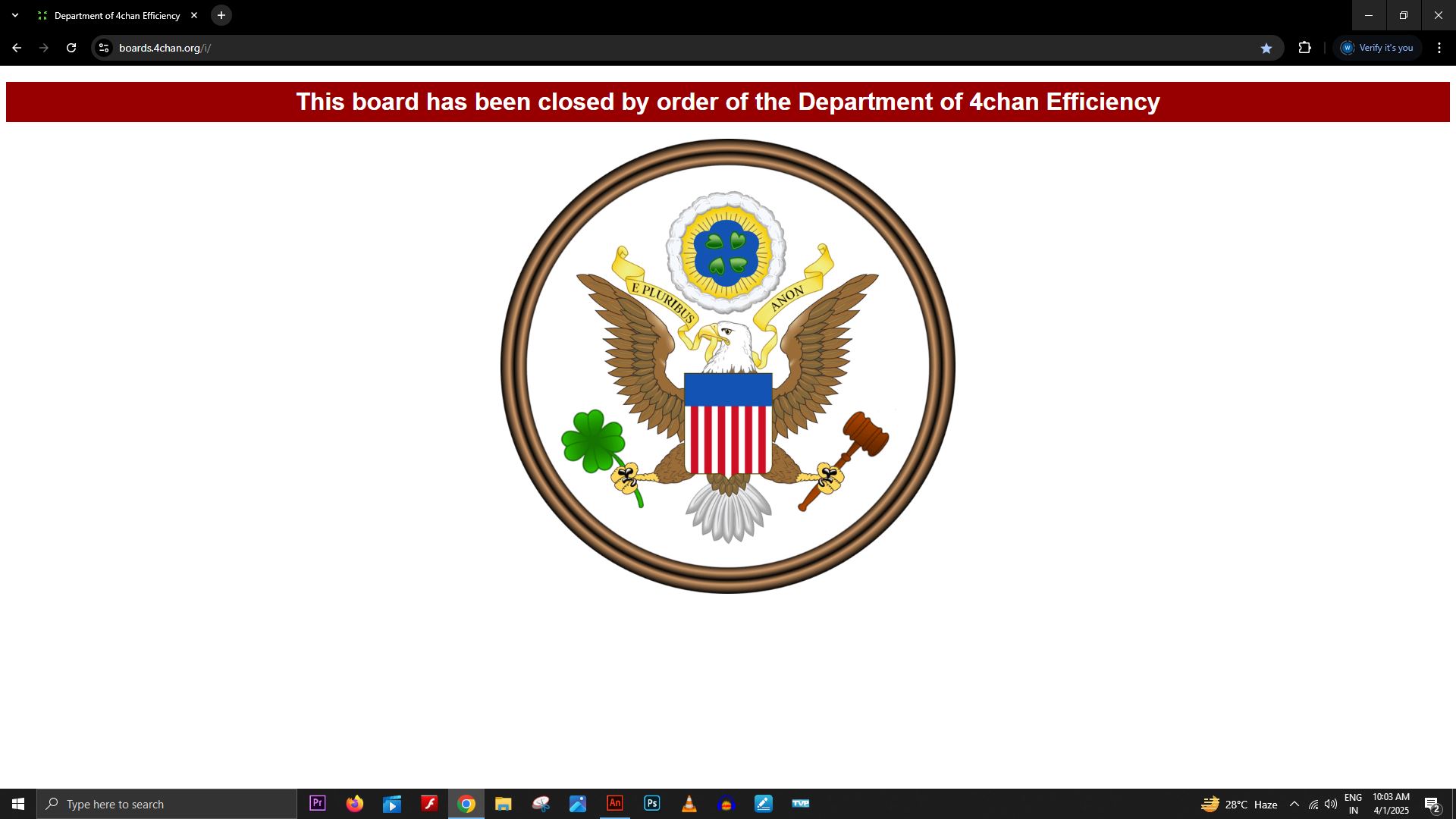This screenshot has height=819, width=1456.
Task: Open VLC media player from taskbar
Action: point(689,803)
